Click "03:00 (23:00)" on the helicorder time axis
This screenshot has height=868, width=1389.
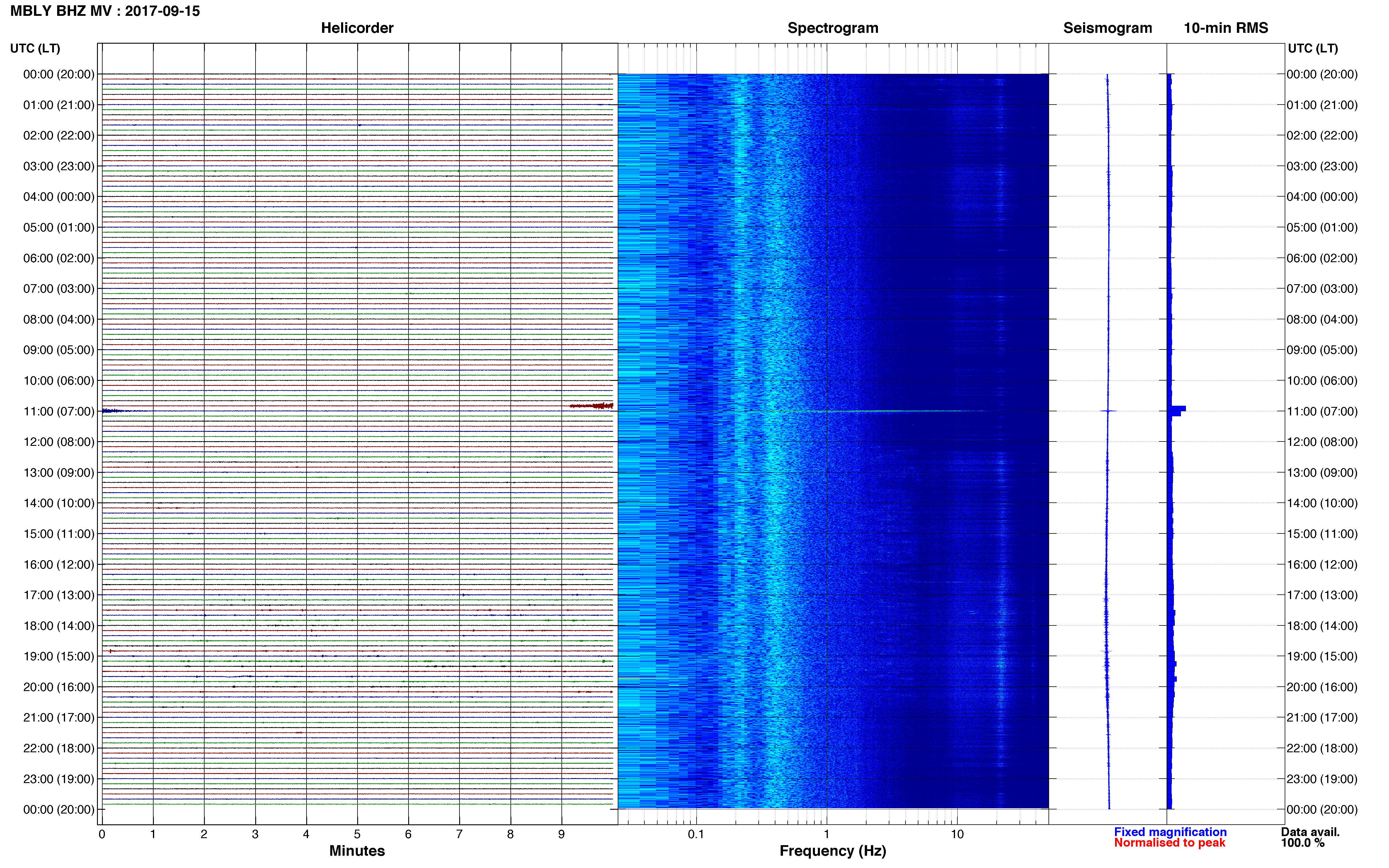click(59, 166)
